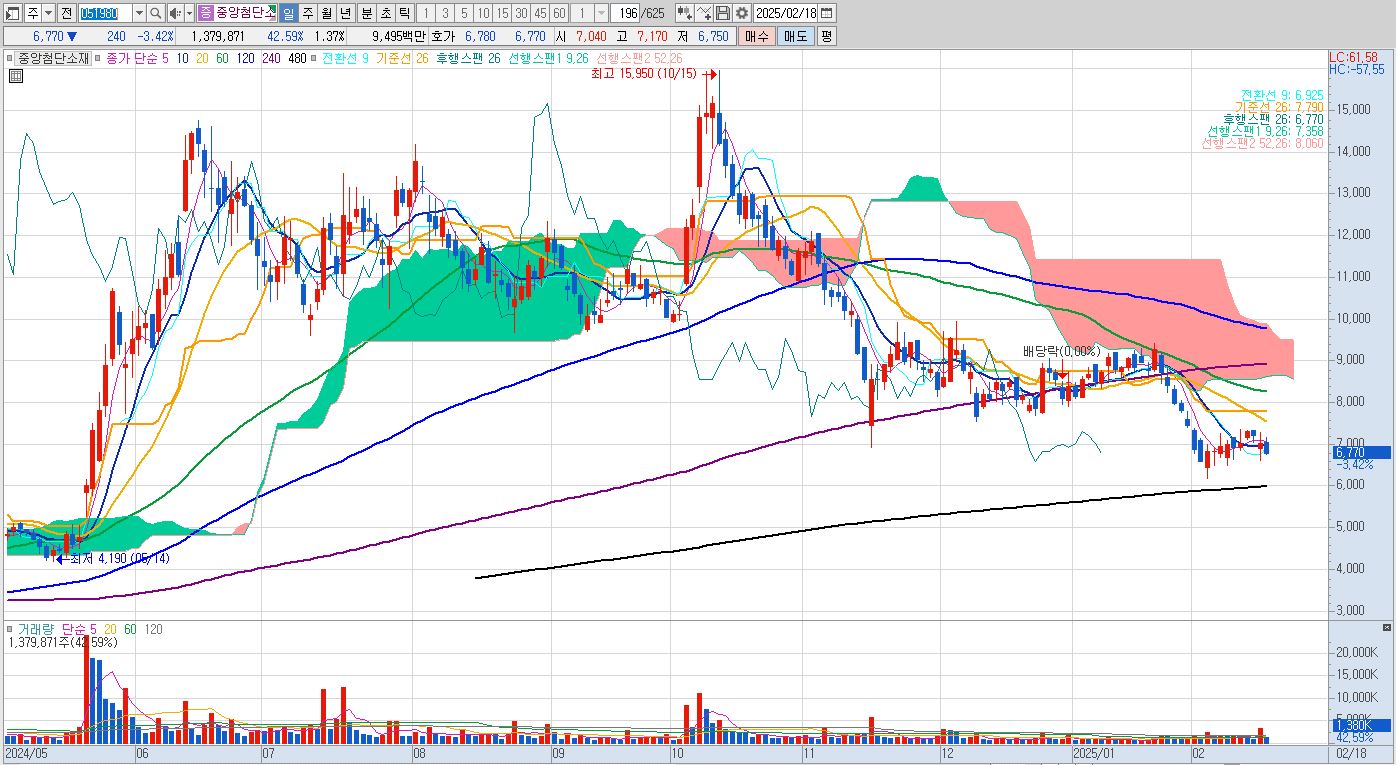
Task: Click the indicator add icon beside 625
Action: click(685, 13)
